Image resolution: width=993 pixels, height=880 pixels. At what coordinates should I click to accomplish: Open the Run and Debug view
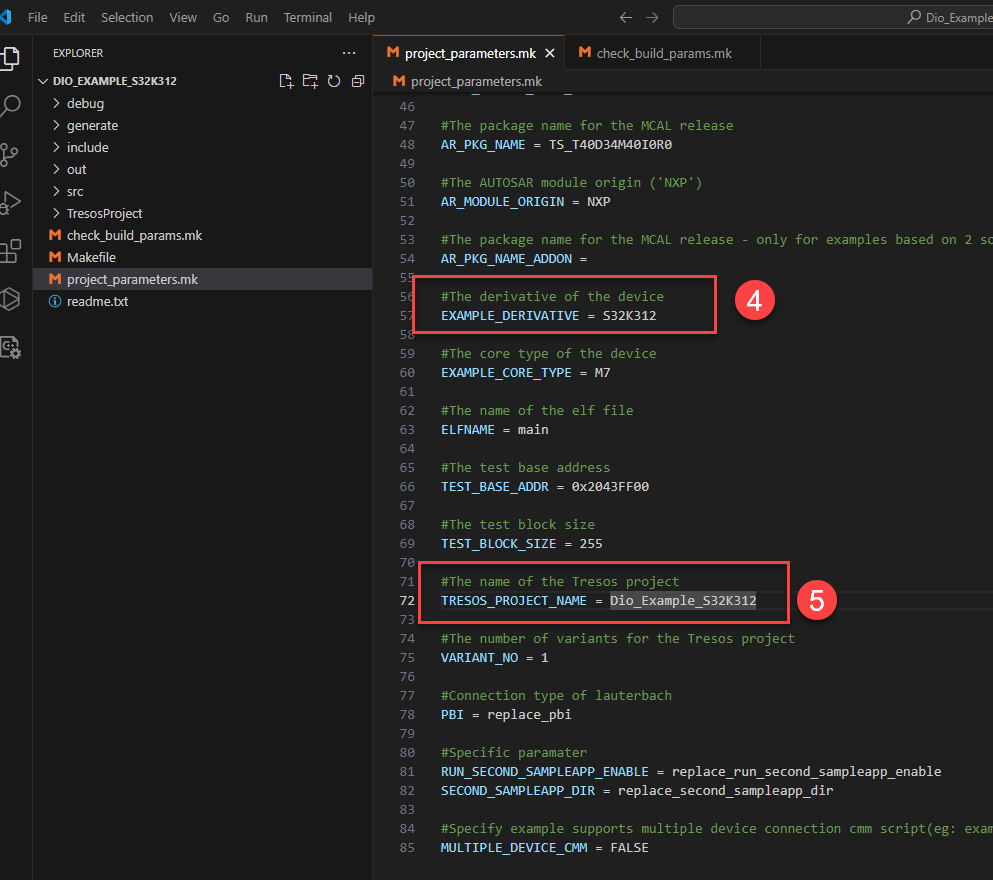pyautogui.click(x=10, y=202)
